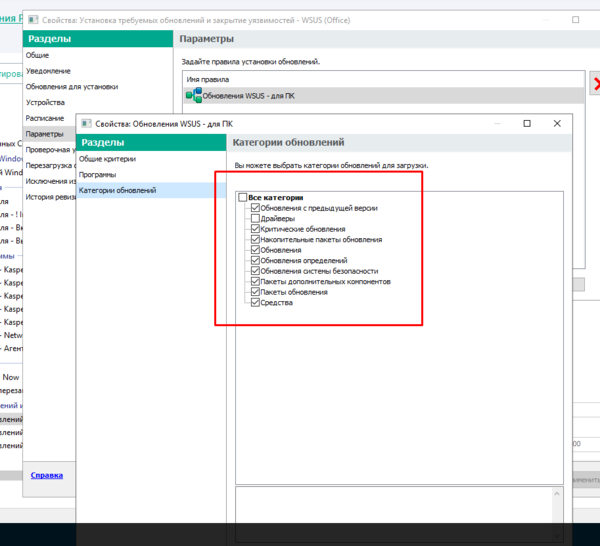The width and height of the screenshot is (600, 546).
Task: Go to Обновления для установки section
Action: 71,87
